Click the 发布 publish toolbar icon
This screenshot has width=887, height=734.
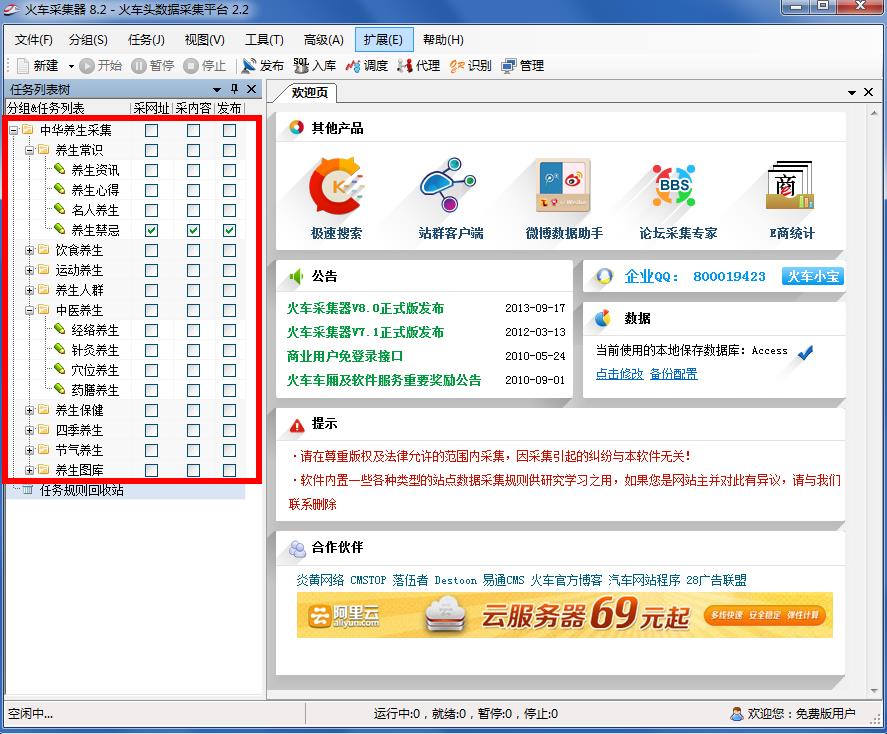pyautogui.click(x=249, y=66)
